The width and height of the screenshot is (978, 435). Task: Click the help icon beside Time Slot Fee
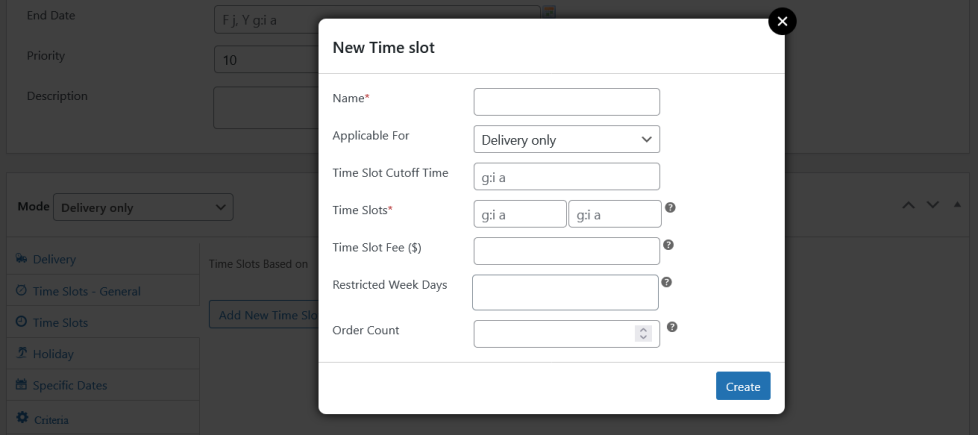(667, 244)
